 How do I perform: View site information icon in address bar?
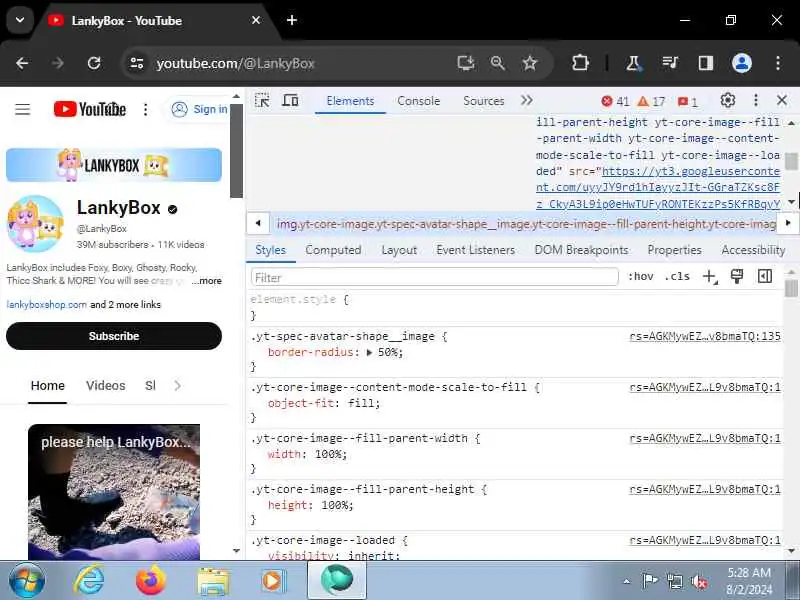137,63
